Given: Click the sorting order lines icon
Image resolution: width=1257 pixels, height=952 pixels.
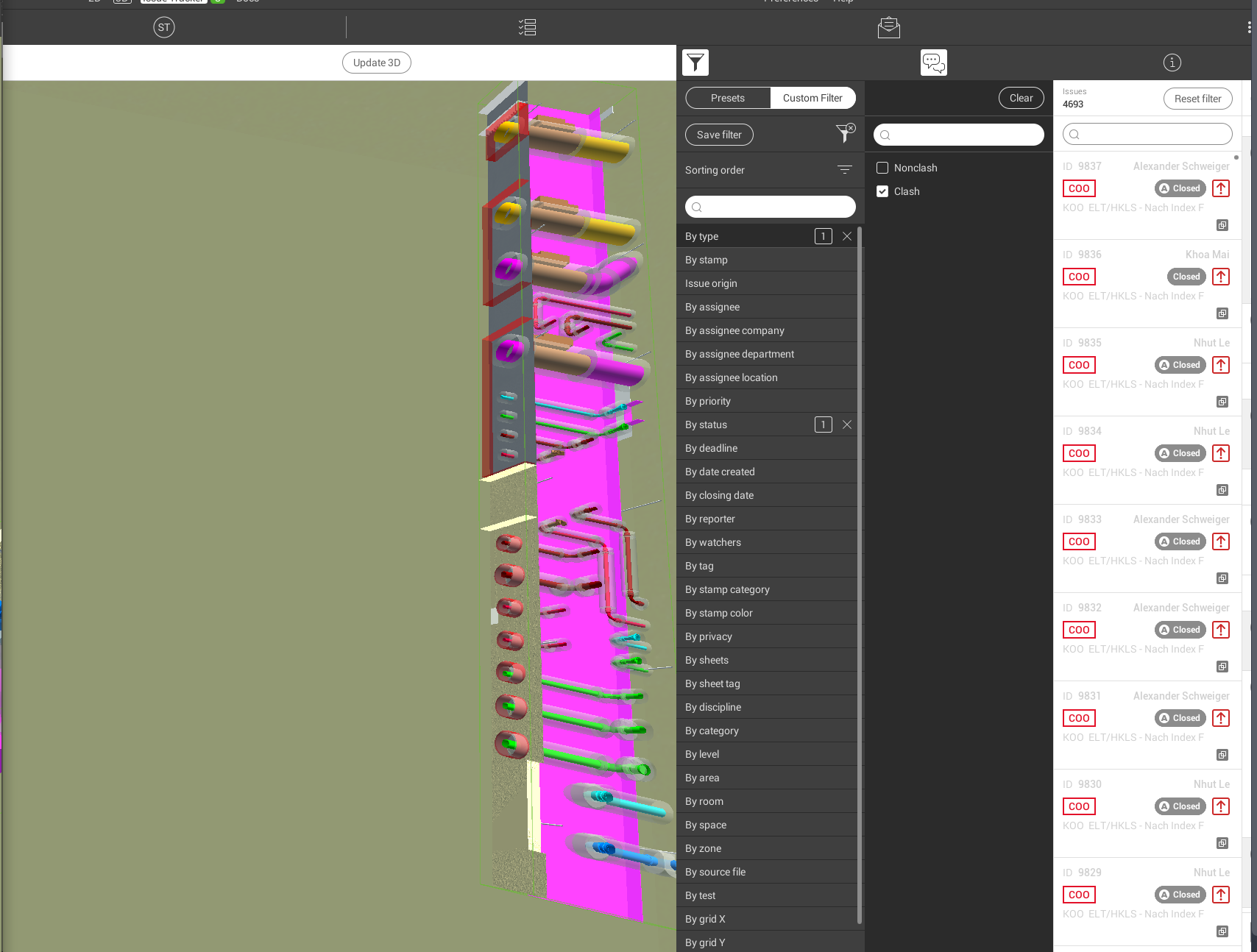Looking at the screenshot, I should [844, 170].
